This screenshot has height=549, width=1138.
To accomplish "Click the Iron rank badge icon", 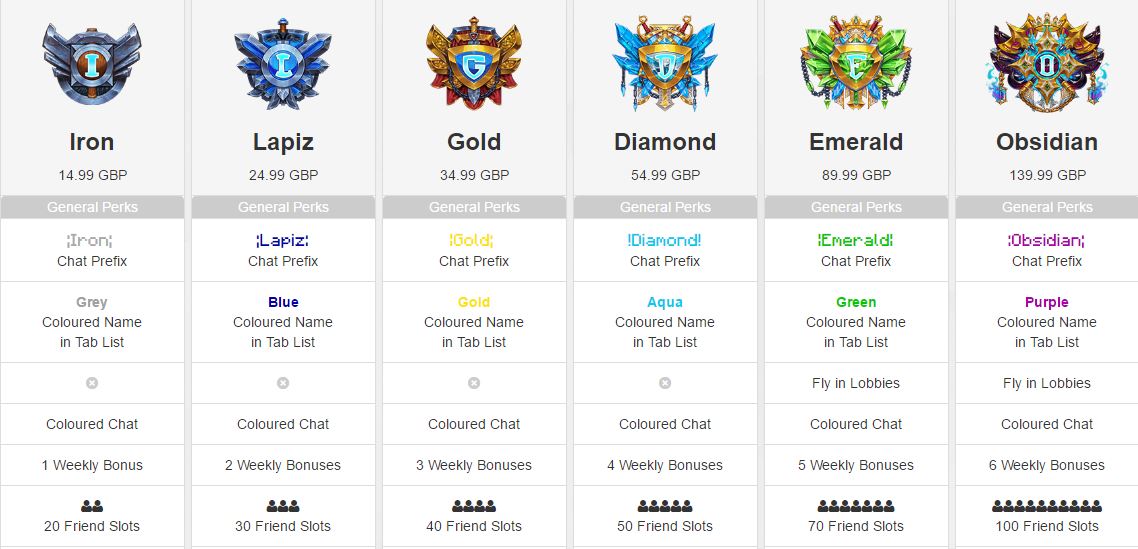I will click(91, 64).
